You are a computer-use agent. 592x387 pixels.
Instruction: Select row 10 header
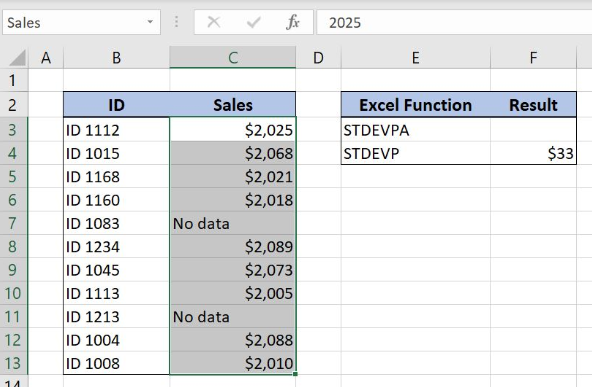click(x=14, y=293)
